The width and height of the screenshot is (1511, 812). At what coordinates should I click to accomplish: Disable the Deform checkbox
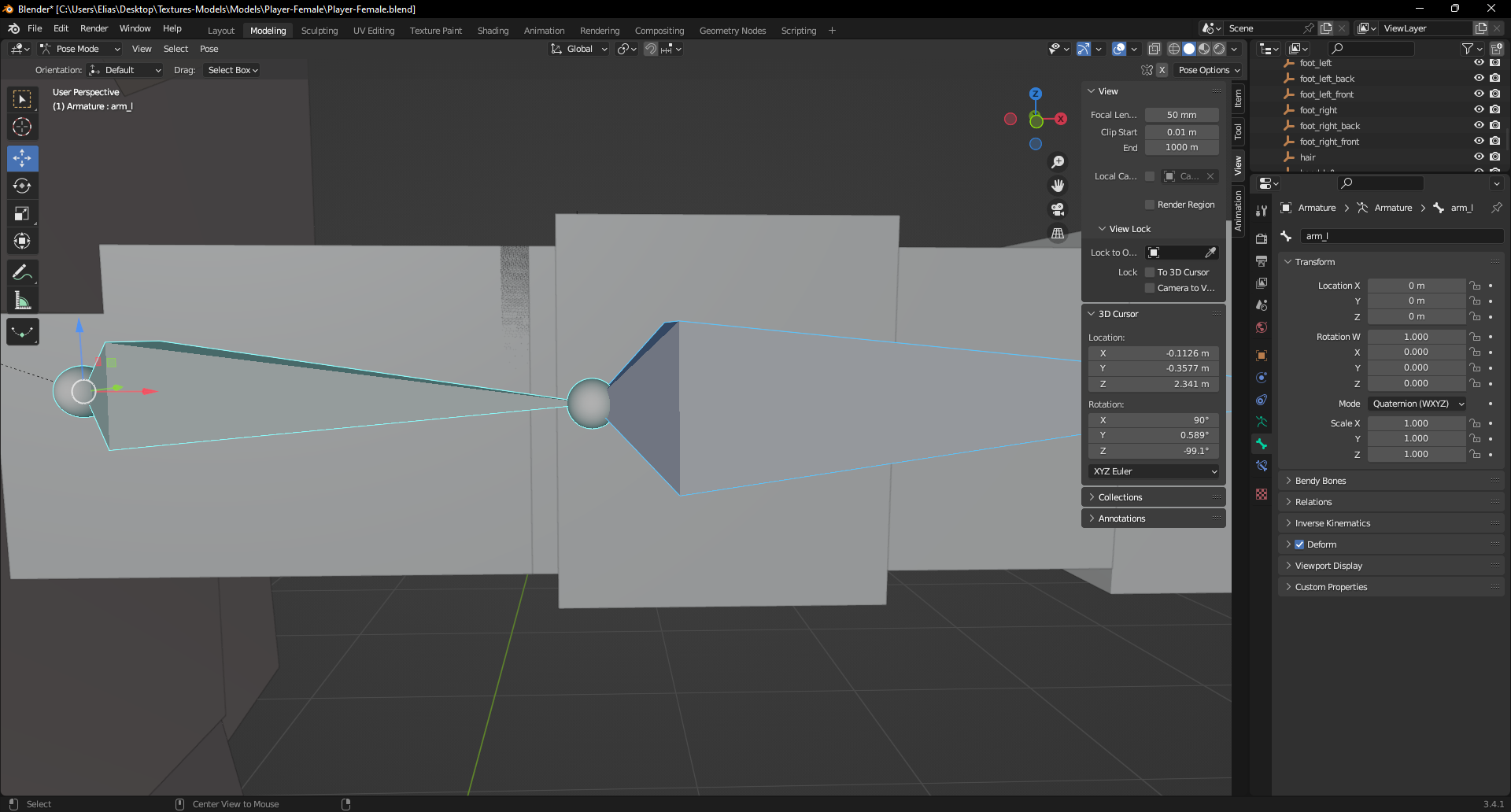coord(1300,544)
